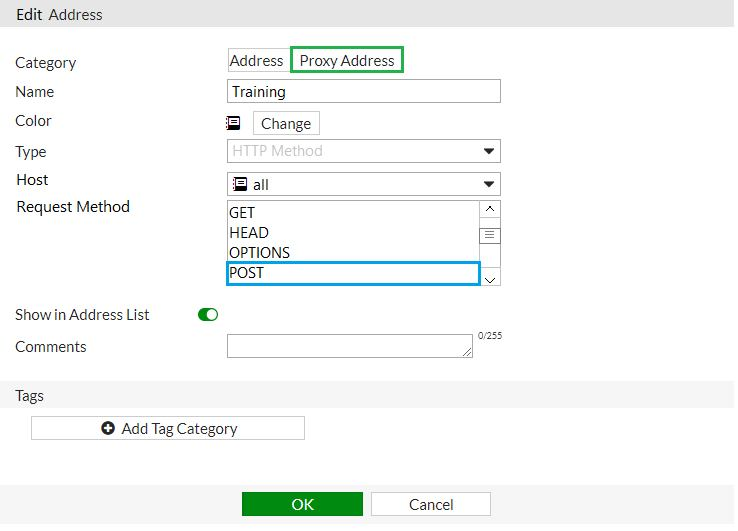Click Request Method list scroll up arrow
Screen dimensions: 738x531
(x=490, y=209)
